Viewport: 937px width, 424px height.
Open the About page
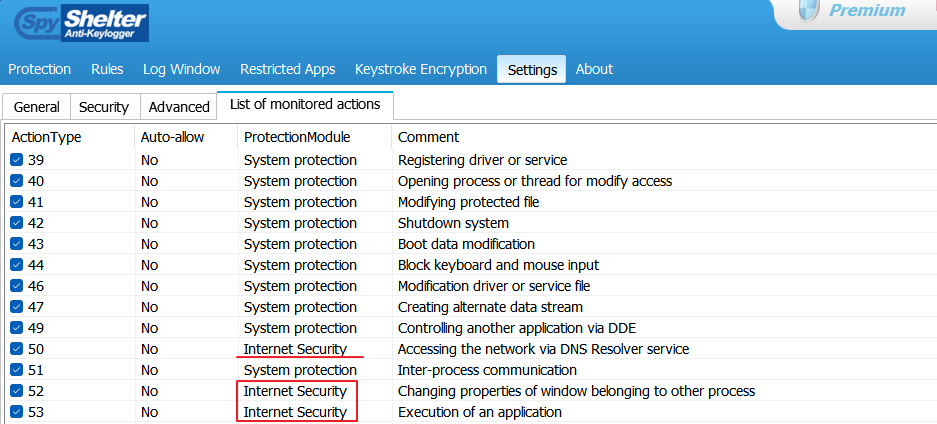[594, 69]
